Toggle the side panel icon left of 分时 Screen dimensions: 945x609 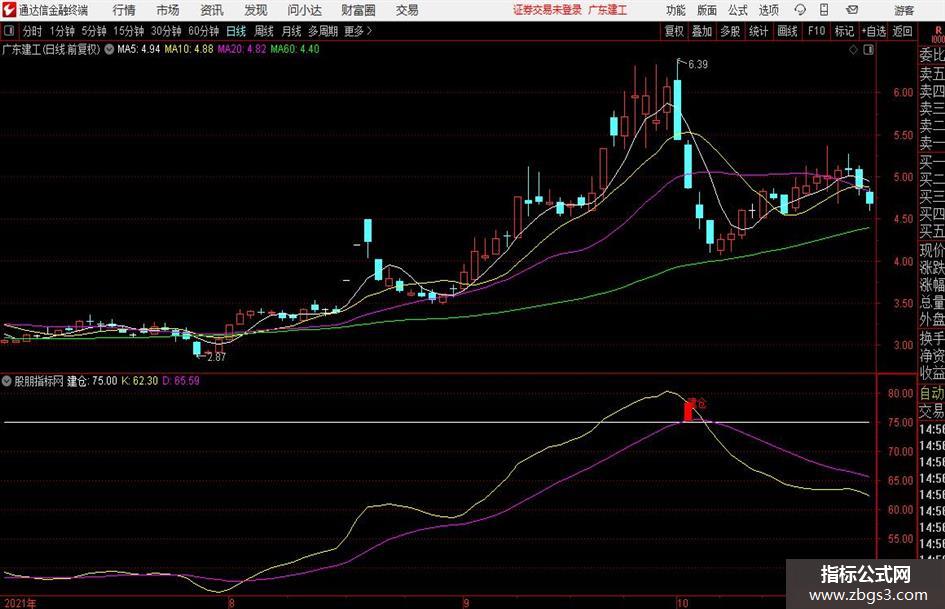click(x=9, y=31)
